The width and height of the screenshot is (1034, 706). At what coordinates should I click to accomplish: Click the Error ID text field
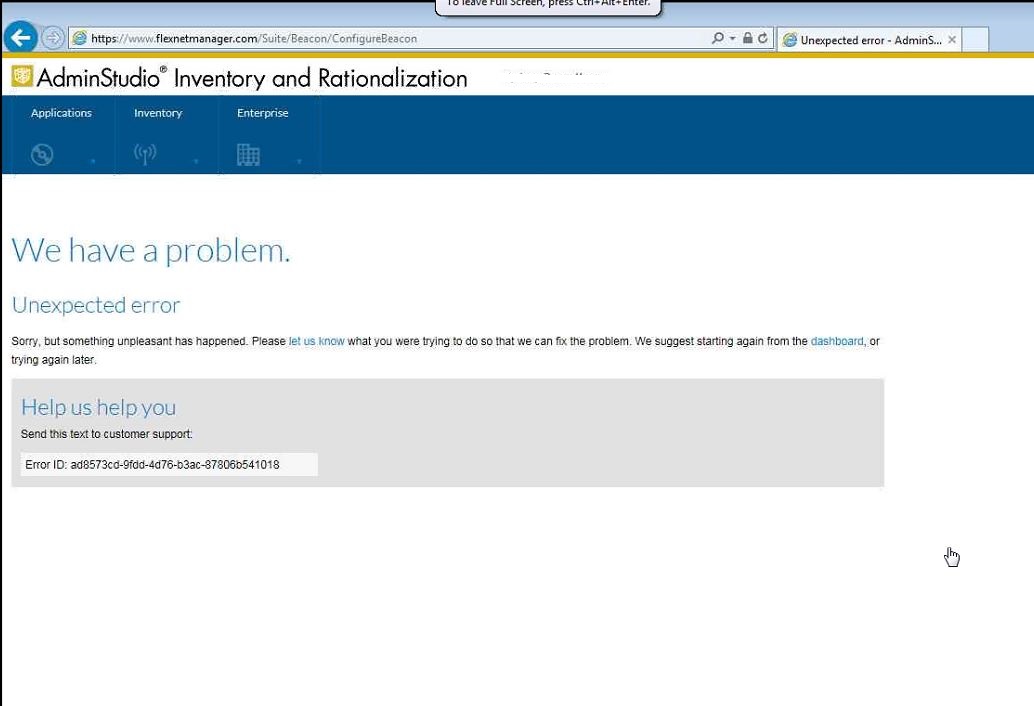pos(169,465)
